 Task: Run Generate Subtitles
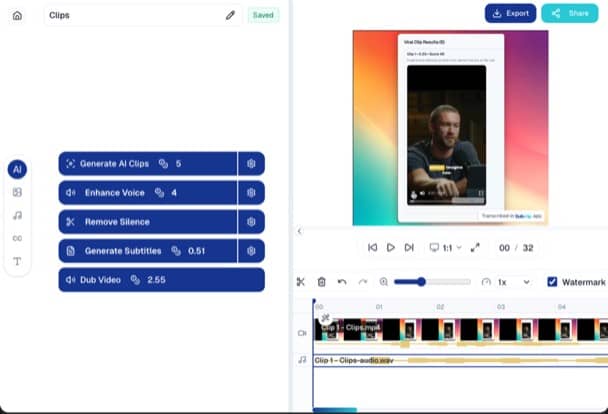coord(148,251)
